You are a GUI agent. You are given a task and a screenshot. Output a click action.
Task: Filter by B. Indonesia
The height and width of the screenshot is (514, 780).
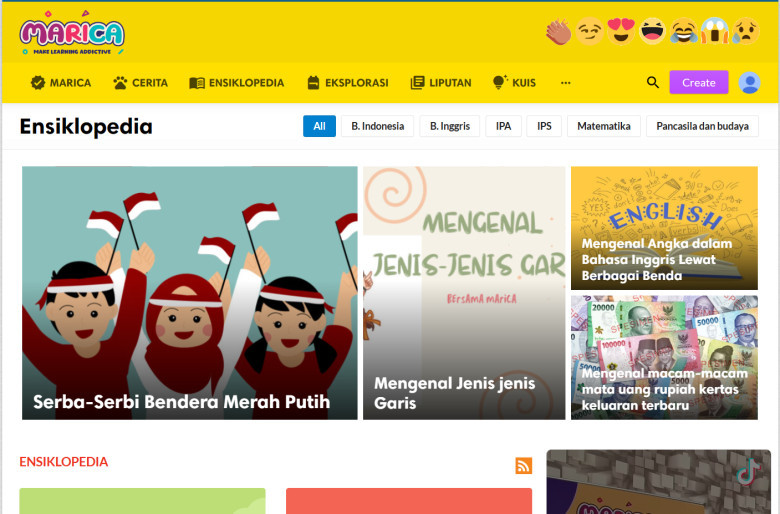coord(378,126)
